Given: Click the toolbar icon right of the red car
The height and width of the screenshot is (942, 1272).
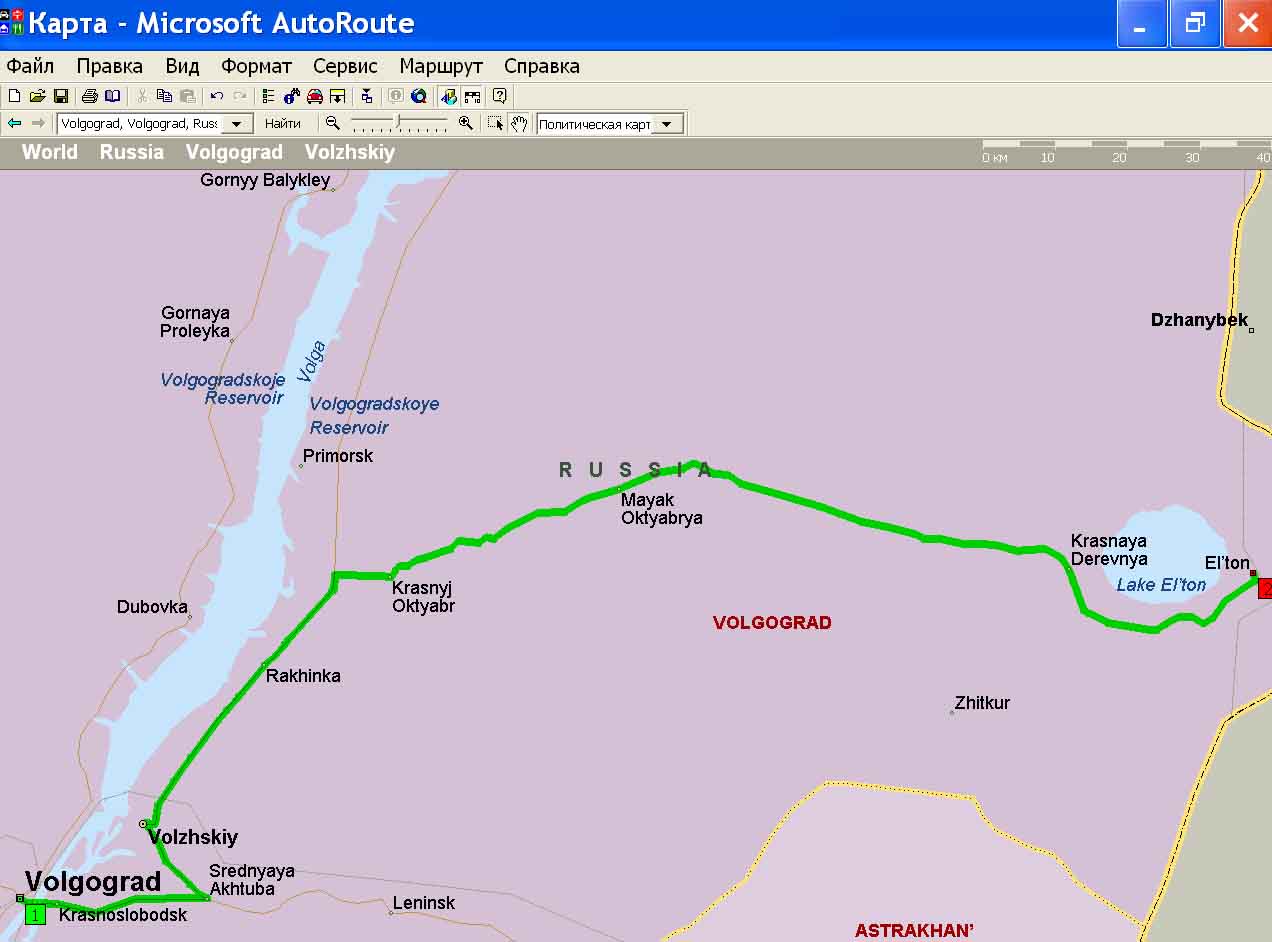Looking at the screenshot, I should click(337, 96).
